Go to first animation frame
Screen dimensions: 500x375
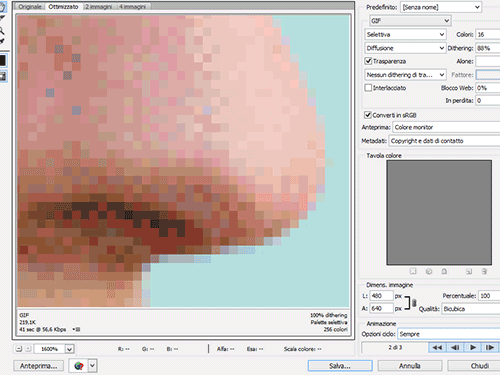point(437,347)
